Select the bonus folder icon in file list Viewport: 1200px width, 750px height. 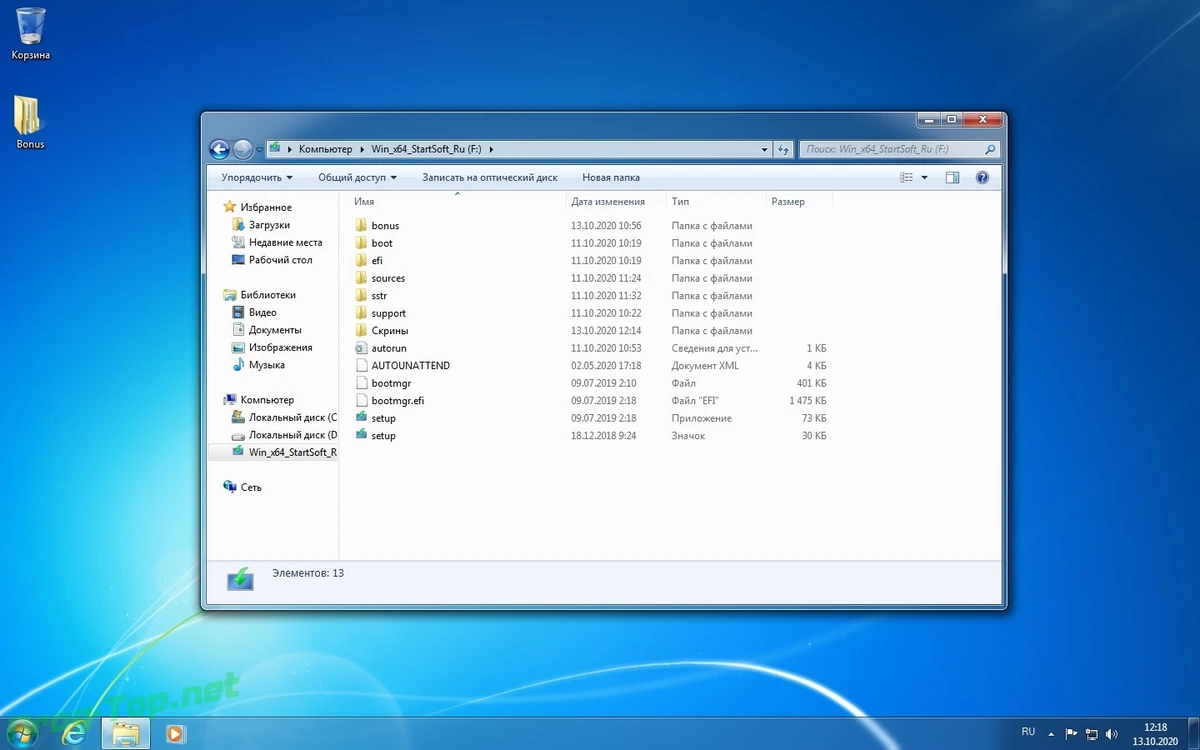click(362, 226)
